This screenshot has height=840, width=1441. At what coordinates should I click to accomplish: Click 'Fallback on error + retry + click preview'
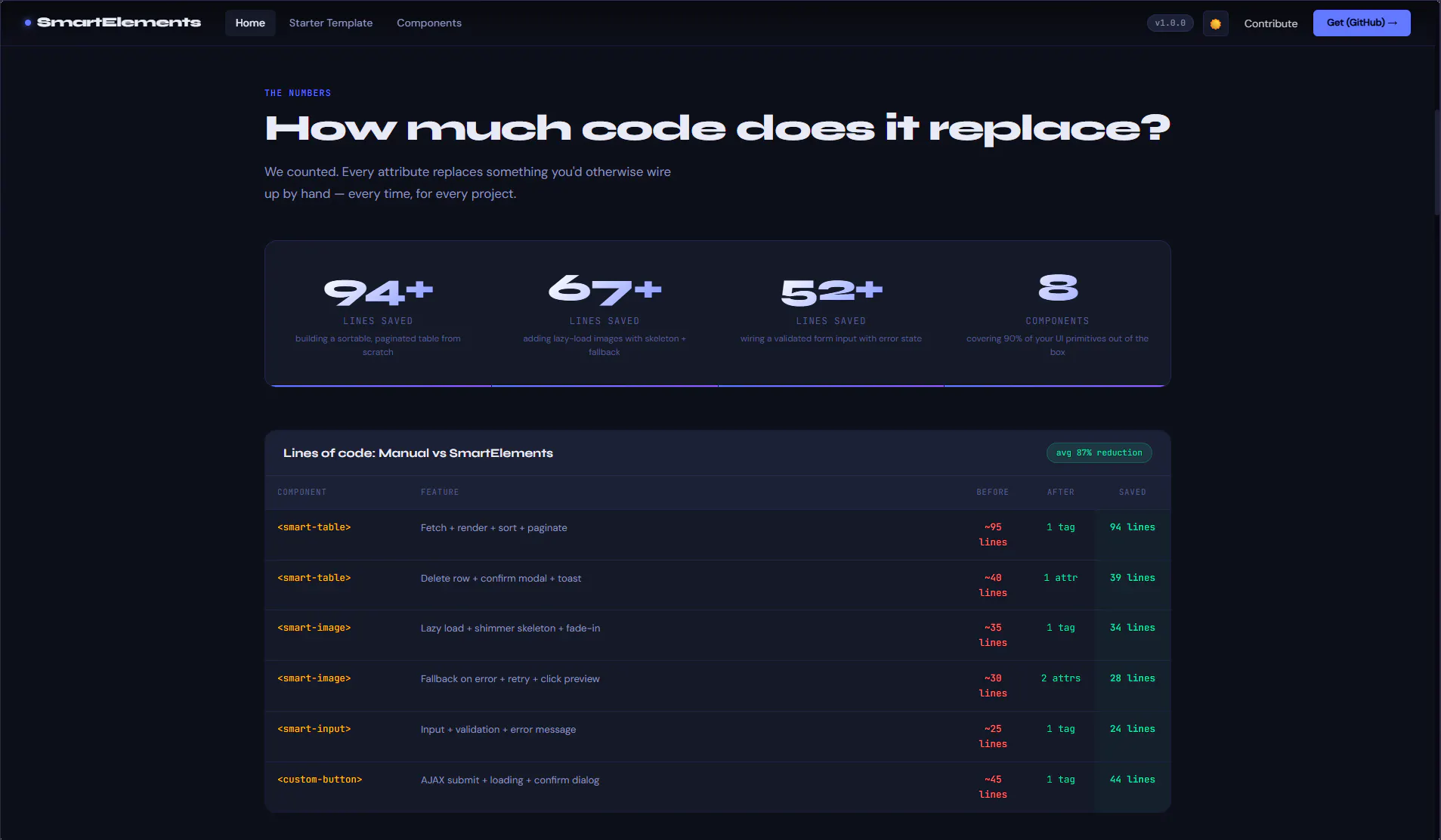point(510,678)
